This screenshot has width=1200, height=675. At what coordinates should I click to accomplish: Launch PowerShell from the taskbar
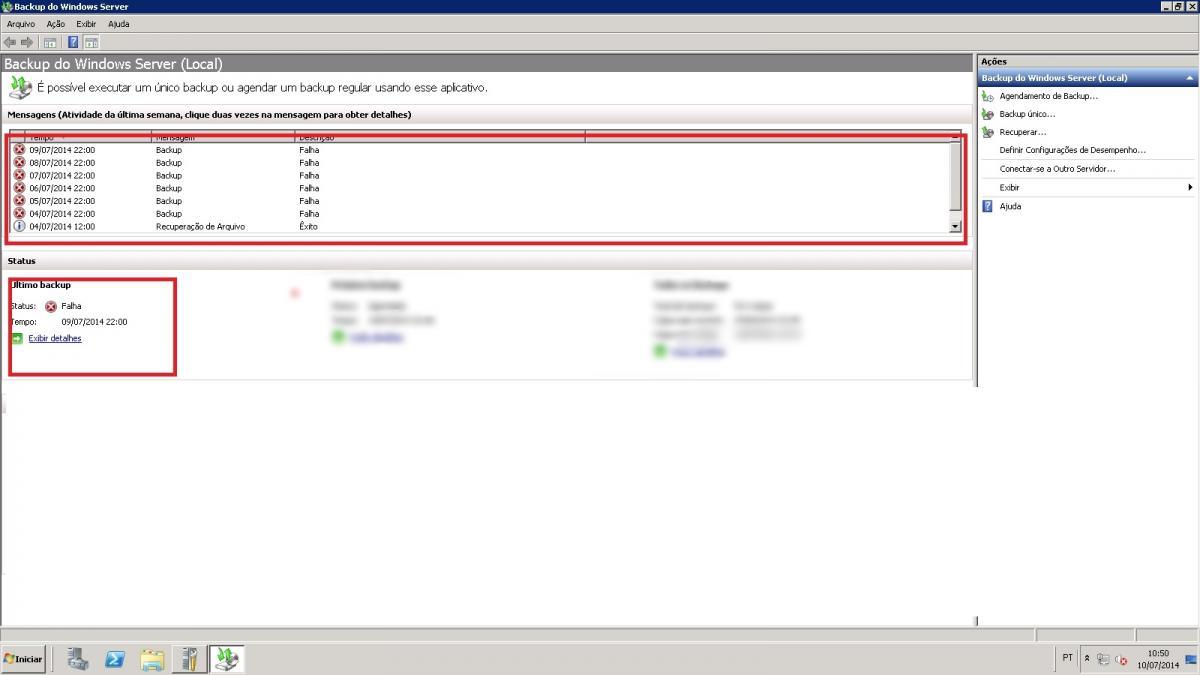115,658
